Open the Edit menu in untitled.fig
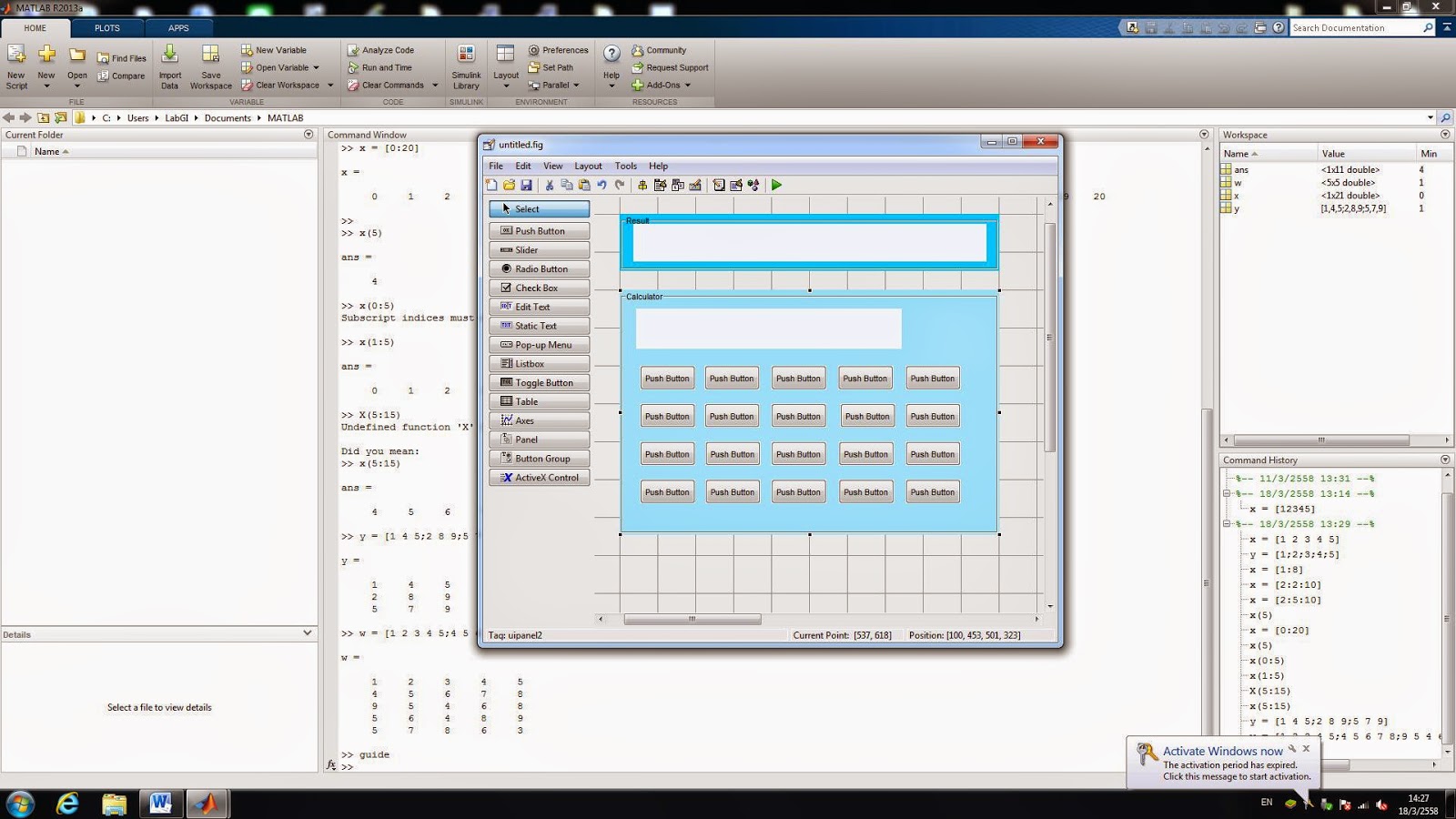 coord(523,166)
